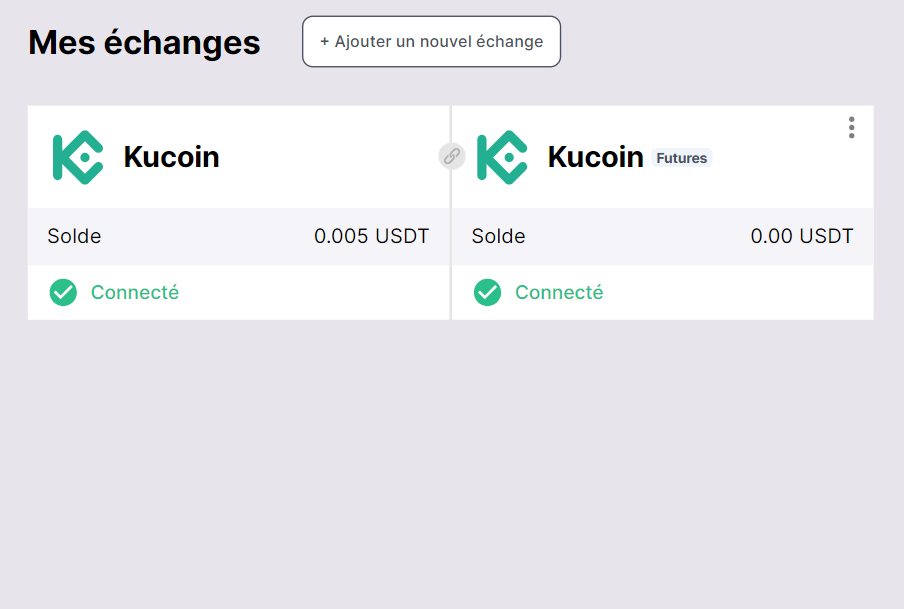Image resolution: width=904 pixels, height=609 pixels.
Task: Click the Kucoin Futures account logo
Action: (x=501, y=157)
